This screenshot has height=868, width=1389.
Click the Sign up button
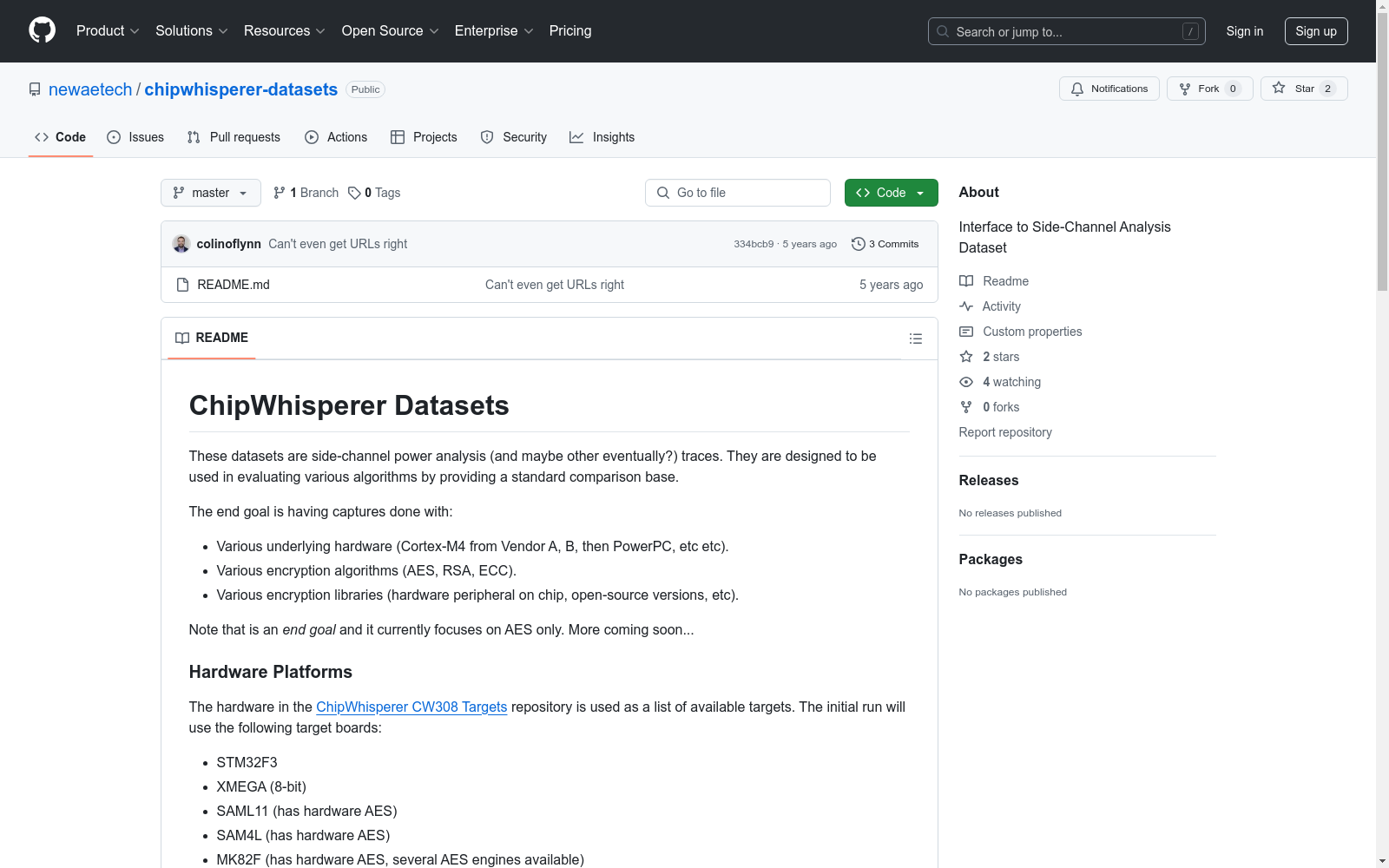pos(1316,31)
